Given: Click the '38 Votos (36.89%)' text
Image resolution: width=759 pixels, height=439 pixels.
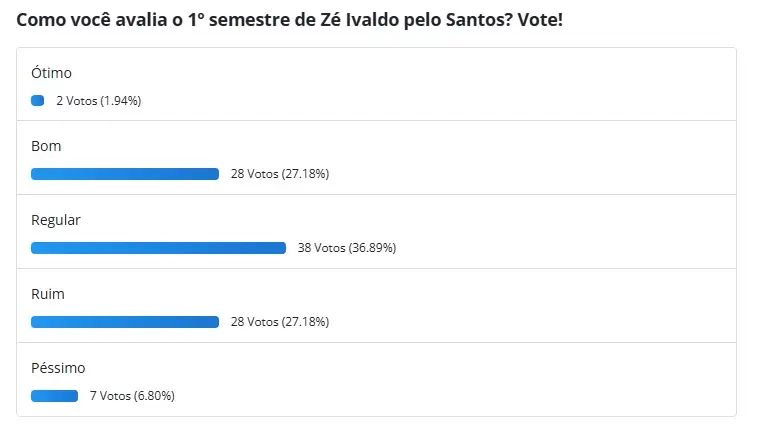Looking at the screenshot, I should [347, 248].
